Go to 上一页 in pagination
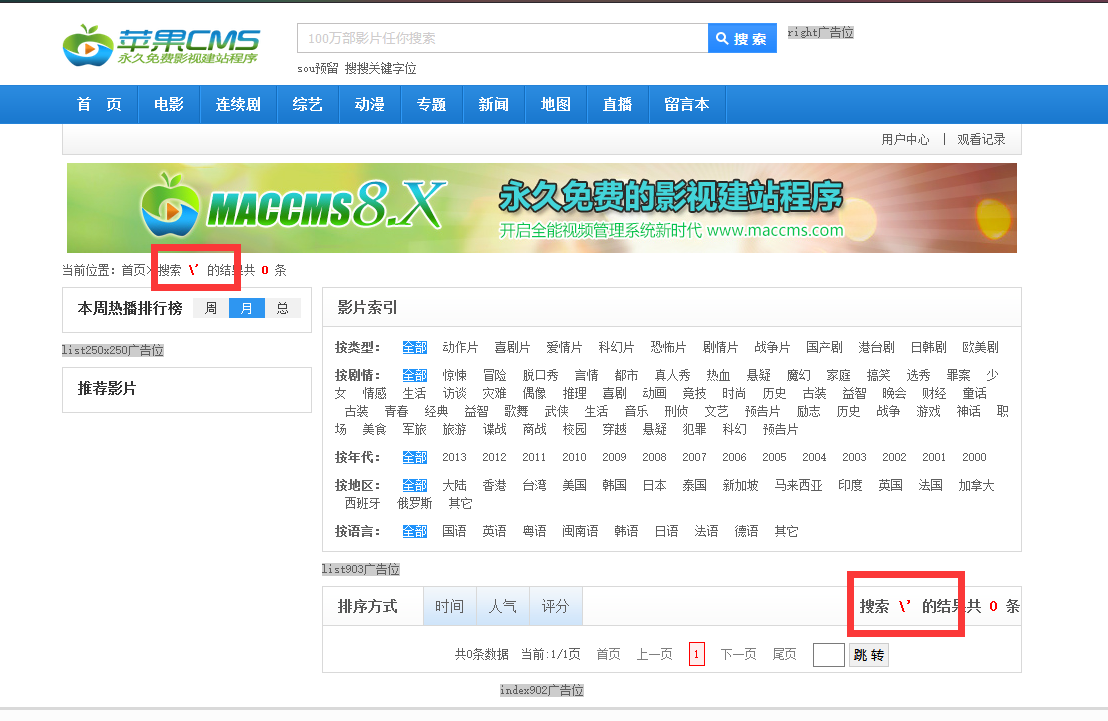 (x=654, y=655)
